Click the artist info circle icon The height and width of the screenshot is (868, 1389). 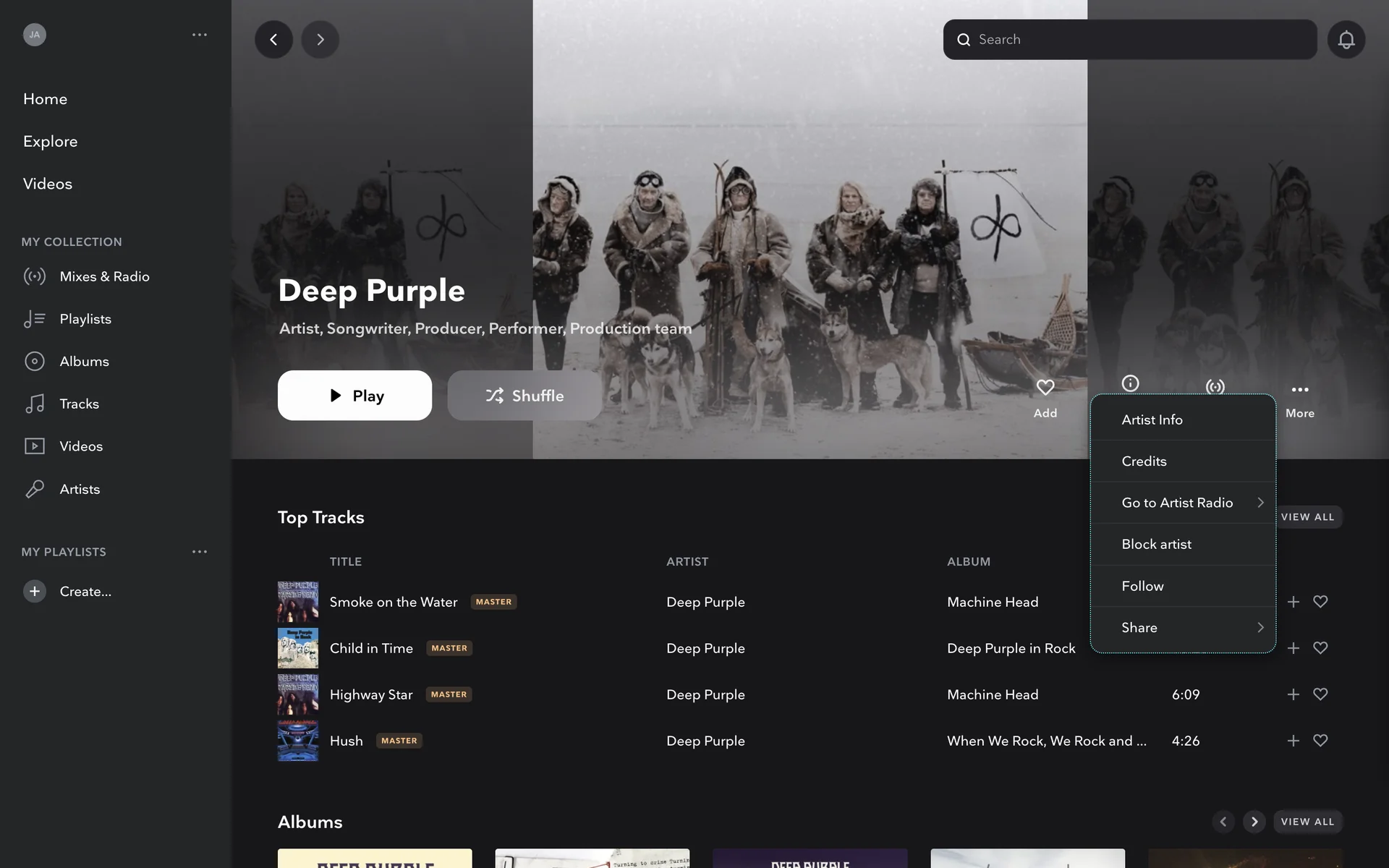[1130, 383]
